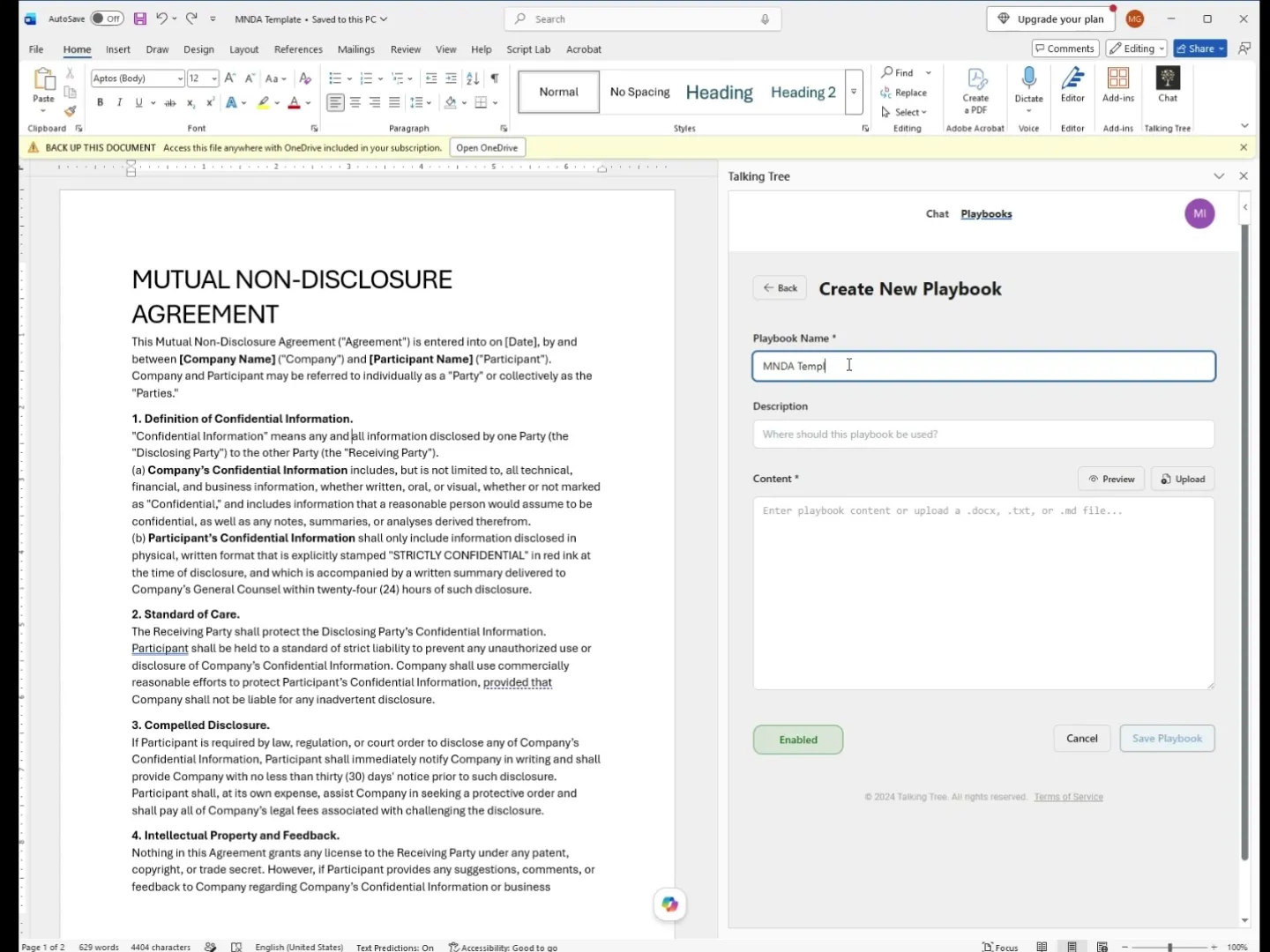Open the Select dropdown in Editing
Viewport: 1270px width, 952px height.
(x=904, y=112)
